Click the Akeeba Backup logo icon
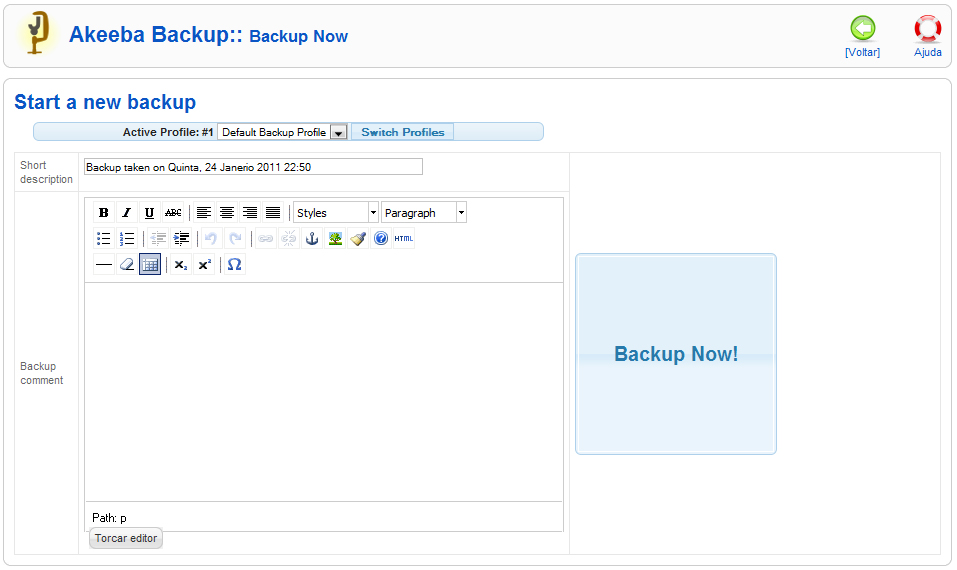The width and height of the screenshot is (957, 570). [37, 34]
